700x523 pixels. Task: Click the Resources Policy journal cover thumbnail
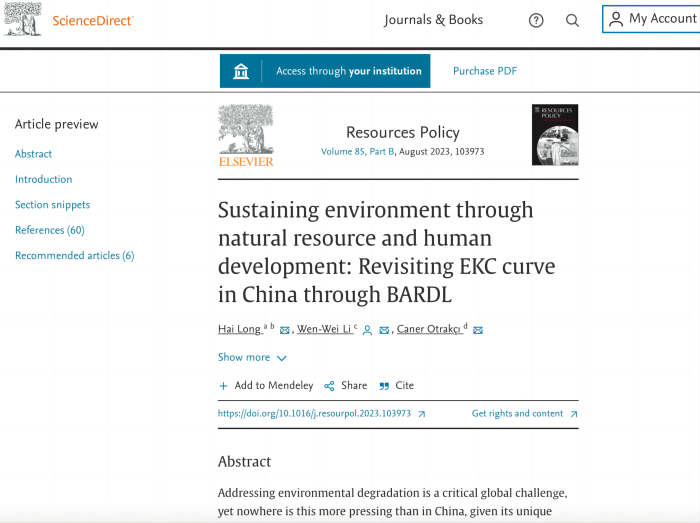[555, 135]
